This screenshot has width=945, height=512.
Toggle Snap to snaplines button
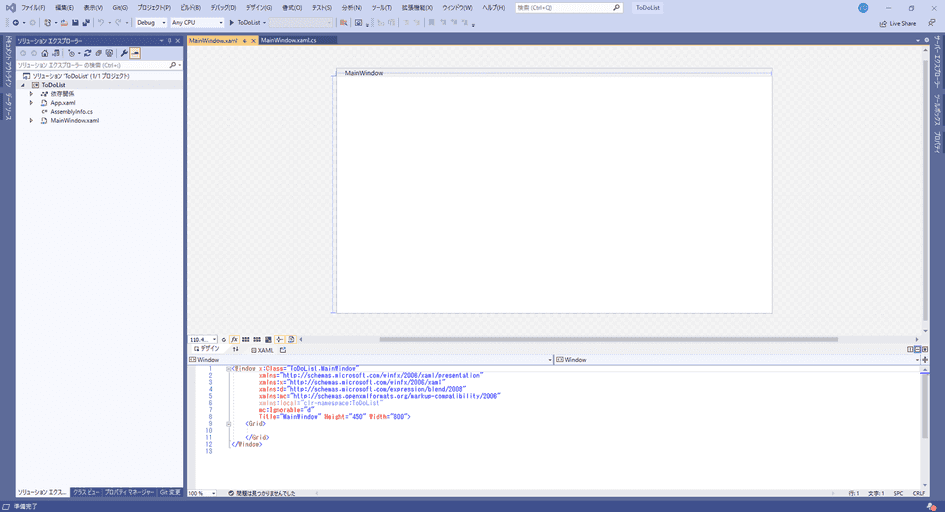(x=279, y=340)
